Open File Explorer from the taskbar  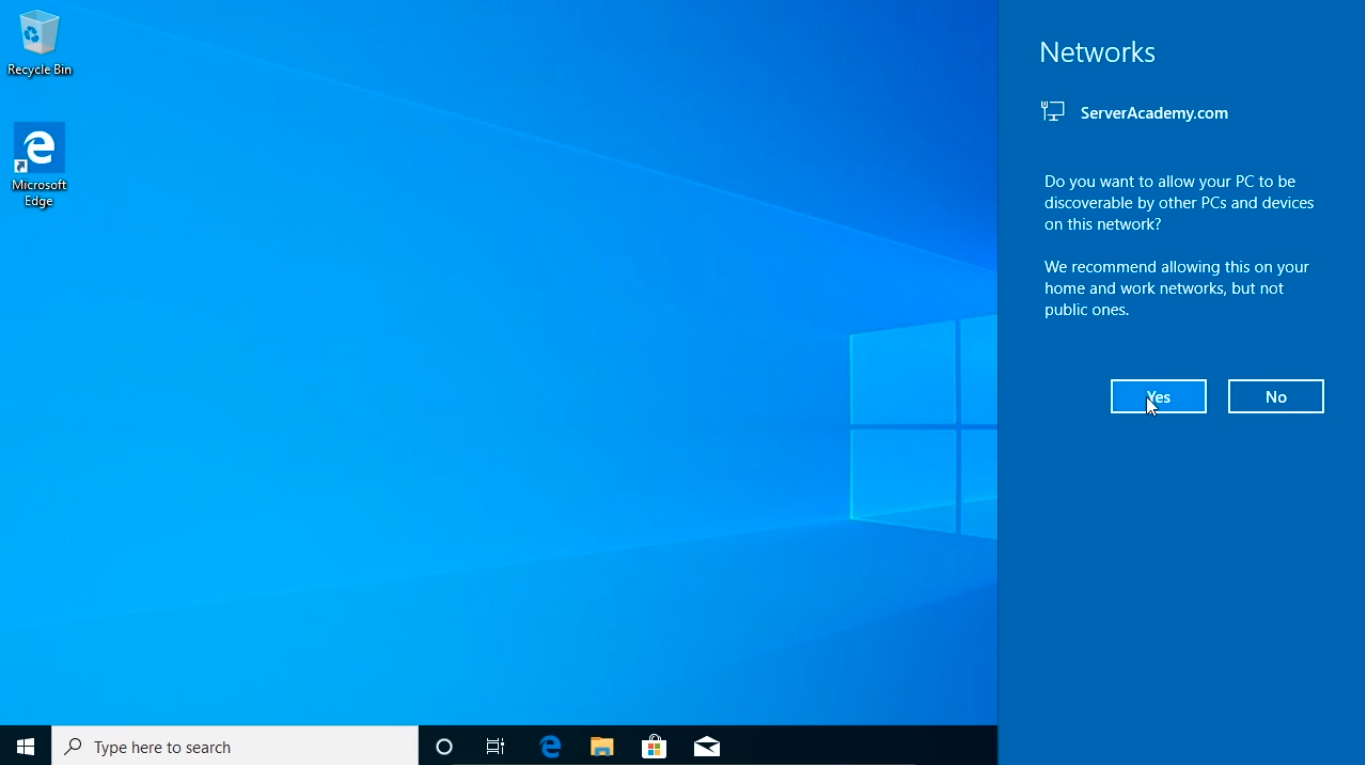(x=601, y=746)
